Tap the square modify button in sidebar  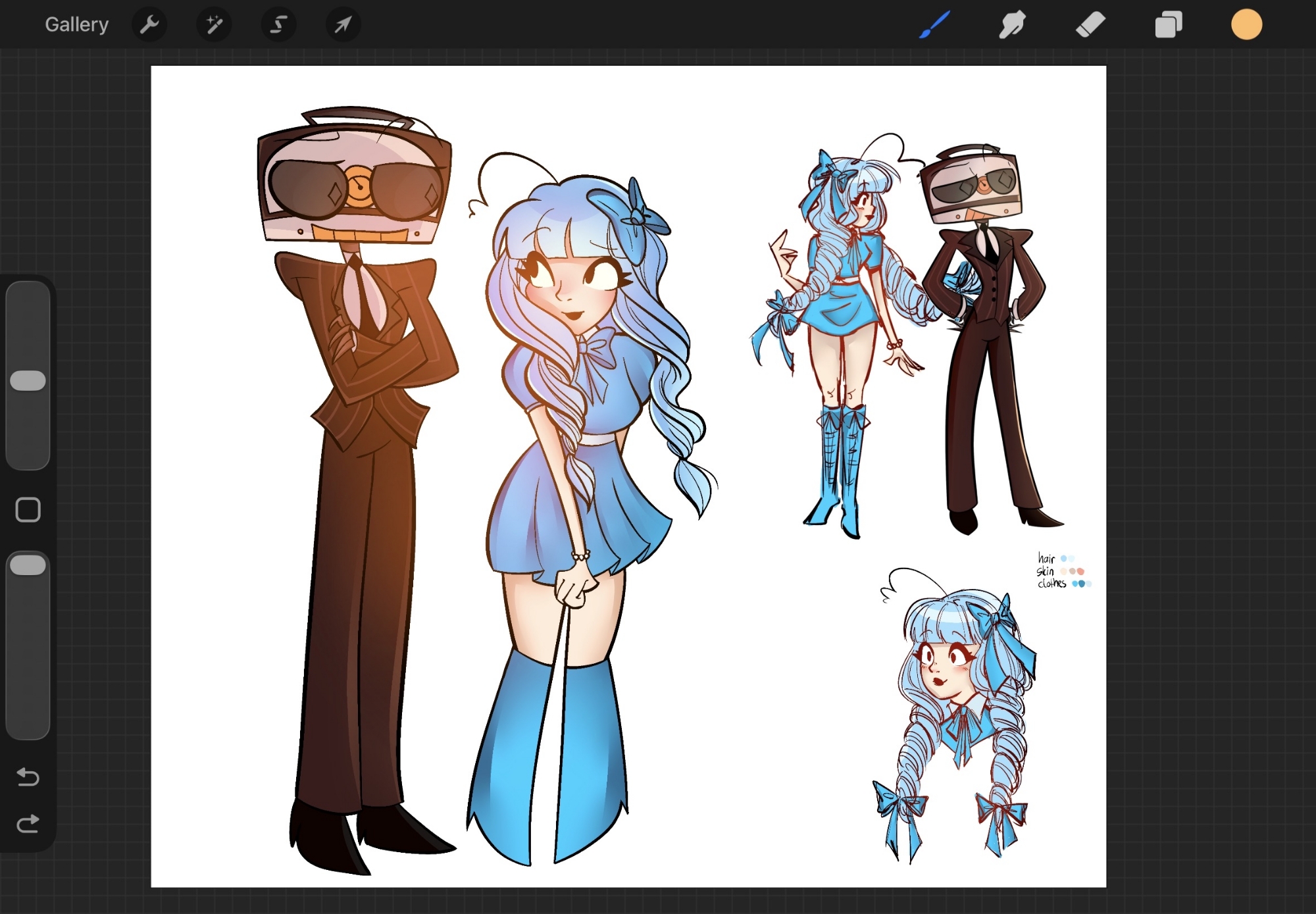28,509
